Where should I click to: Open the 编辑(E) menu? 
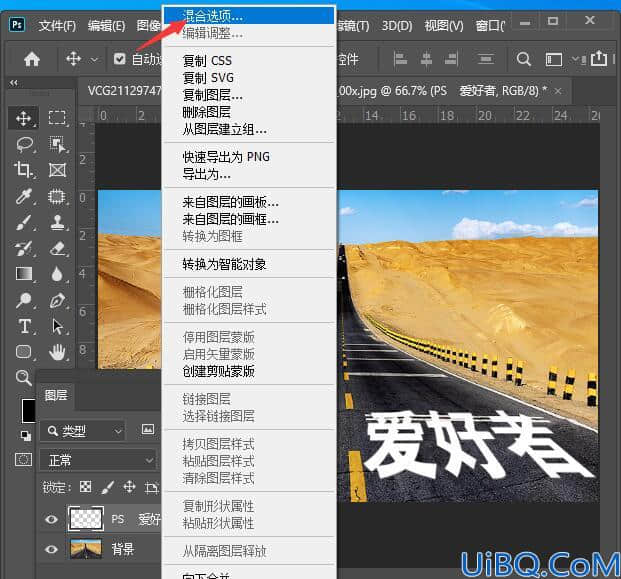click(x=107, y=26)
